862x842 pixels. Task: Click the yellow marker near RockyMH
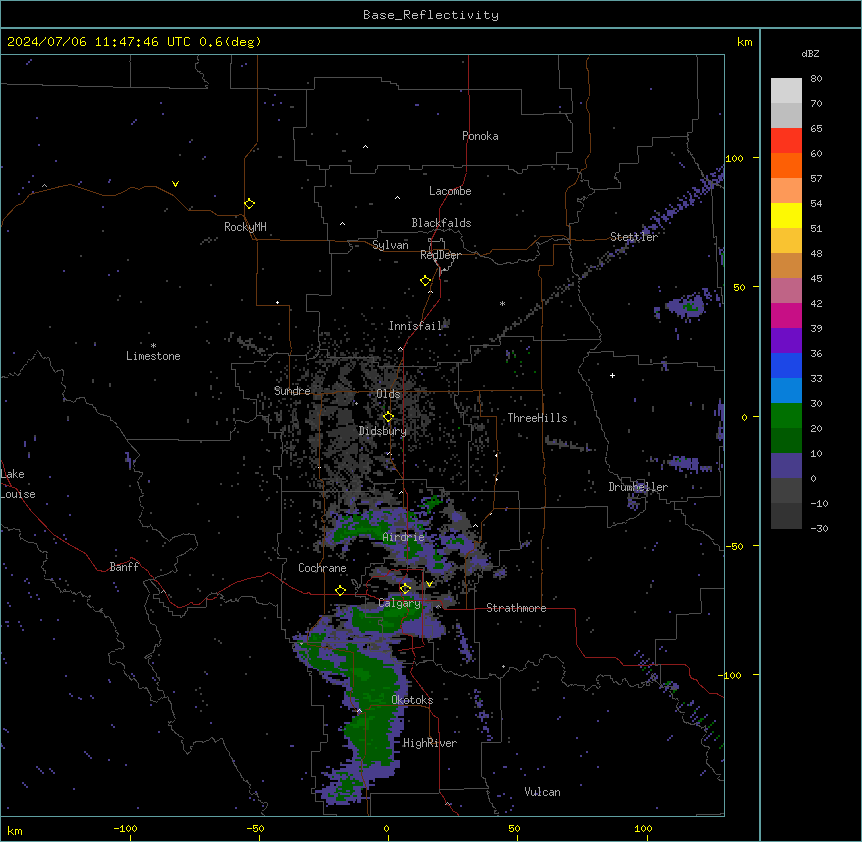click(250, 203)
